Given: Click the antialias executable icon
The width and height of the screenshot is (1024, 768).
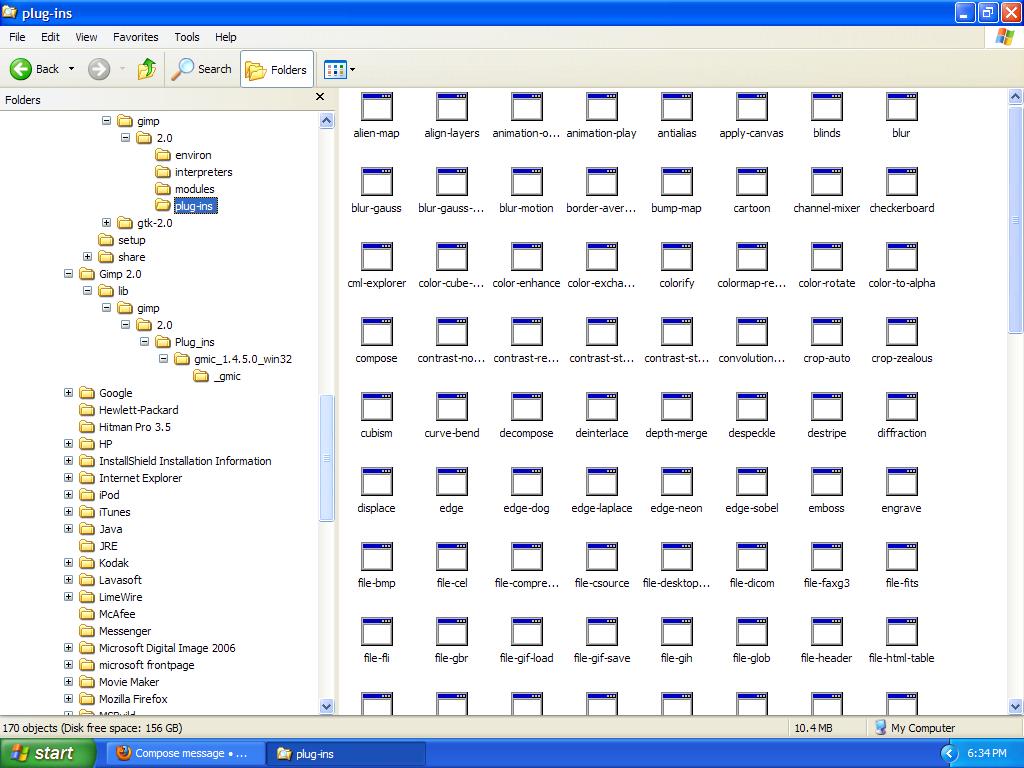Looking at the screenshot, I should point(677,106).
